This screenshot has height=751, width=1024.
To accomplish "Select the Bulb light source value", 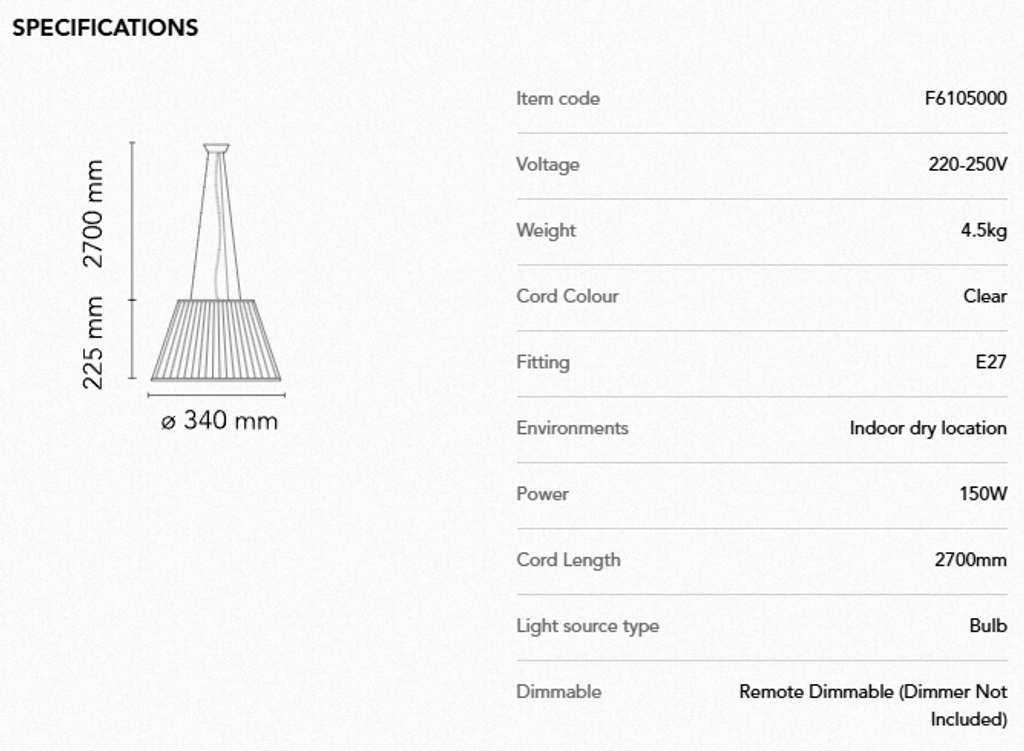I will [x=988, y=626].
